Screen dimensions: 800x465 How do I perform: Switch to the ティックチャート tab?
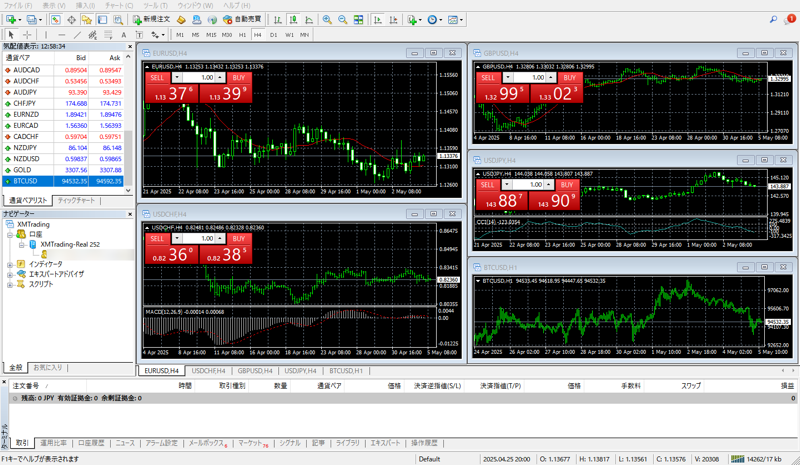point(76,201)
